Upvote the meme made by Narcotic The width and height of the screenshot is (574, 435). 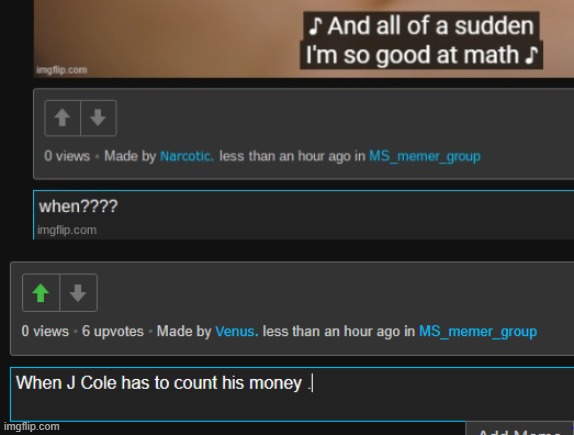point(62,118)
